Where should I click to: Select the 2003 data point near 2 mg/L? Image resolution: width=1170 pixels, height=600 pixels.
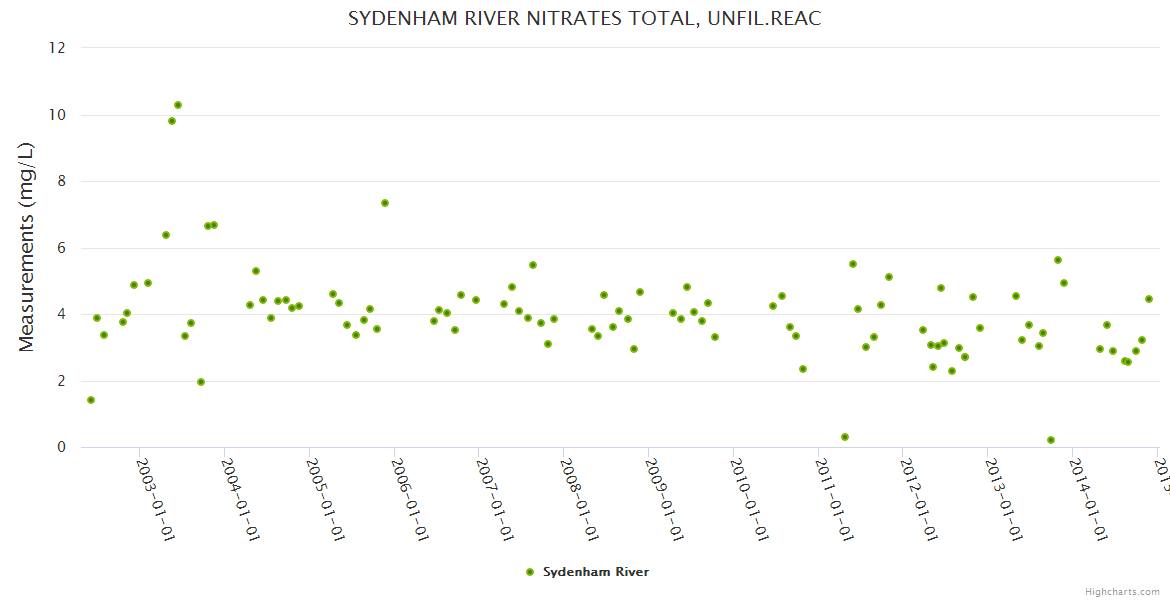click(201, 382)
